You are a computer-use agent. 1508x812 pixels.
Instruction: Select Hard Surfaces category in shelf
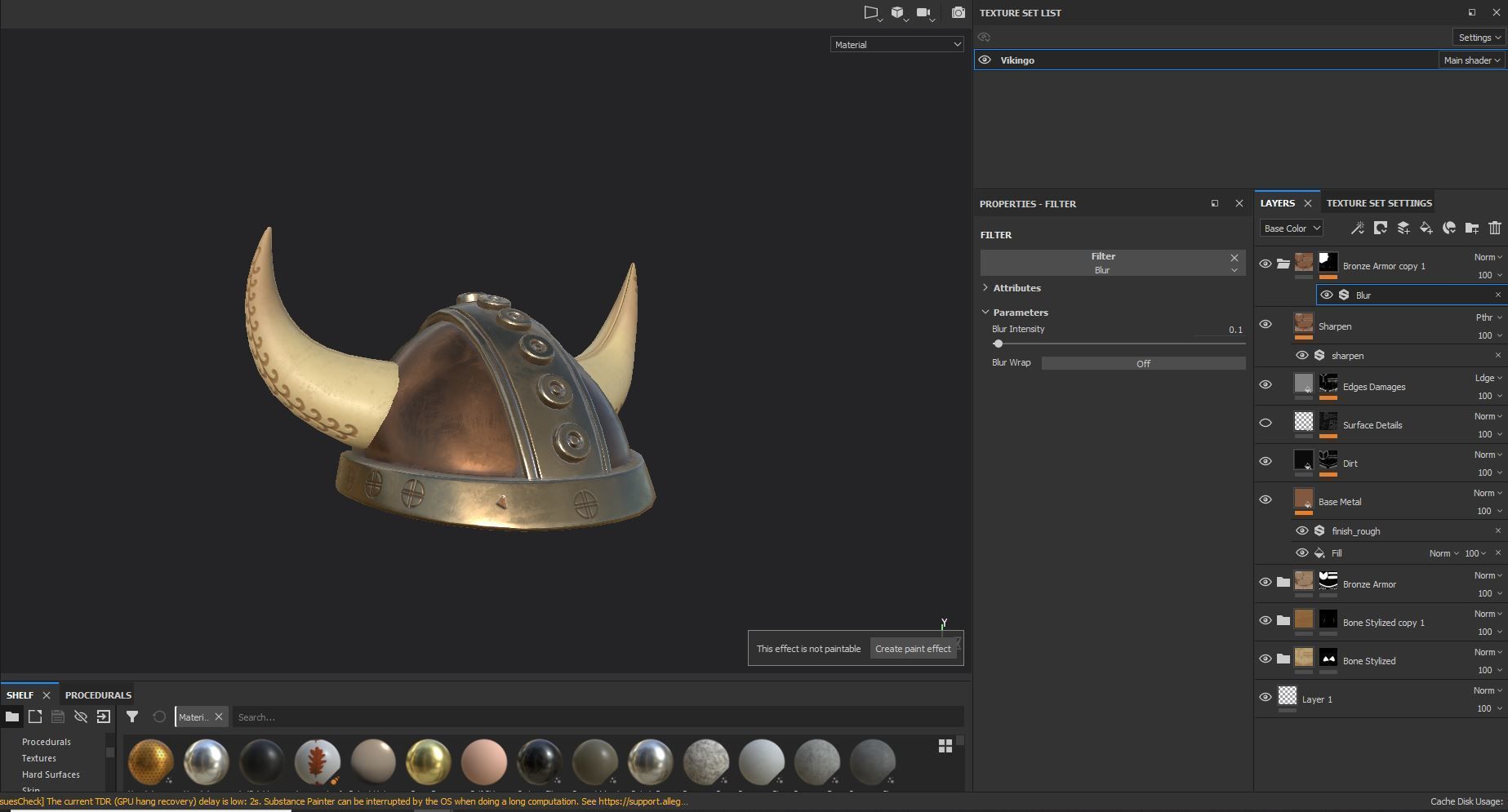[51, 774]
